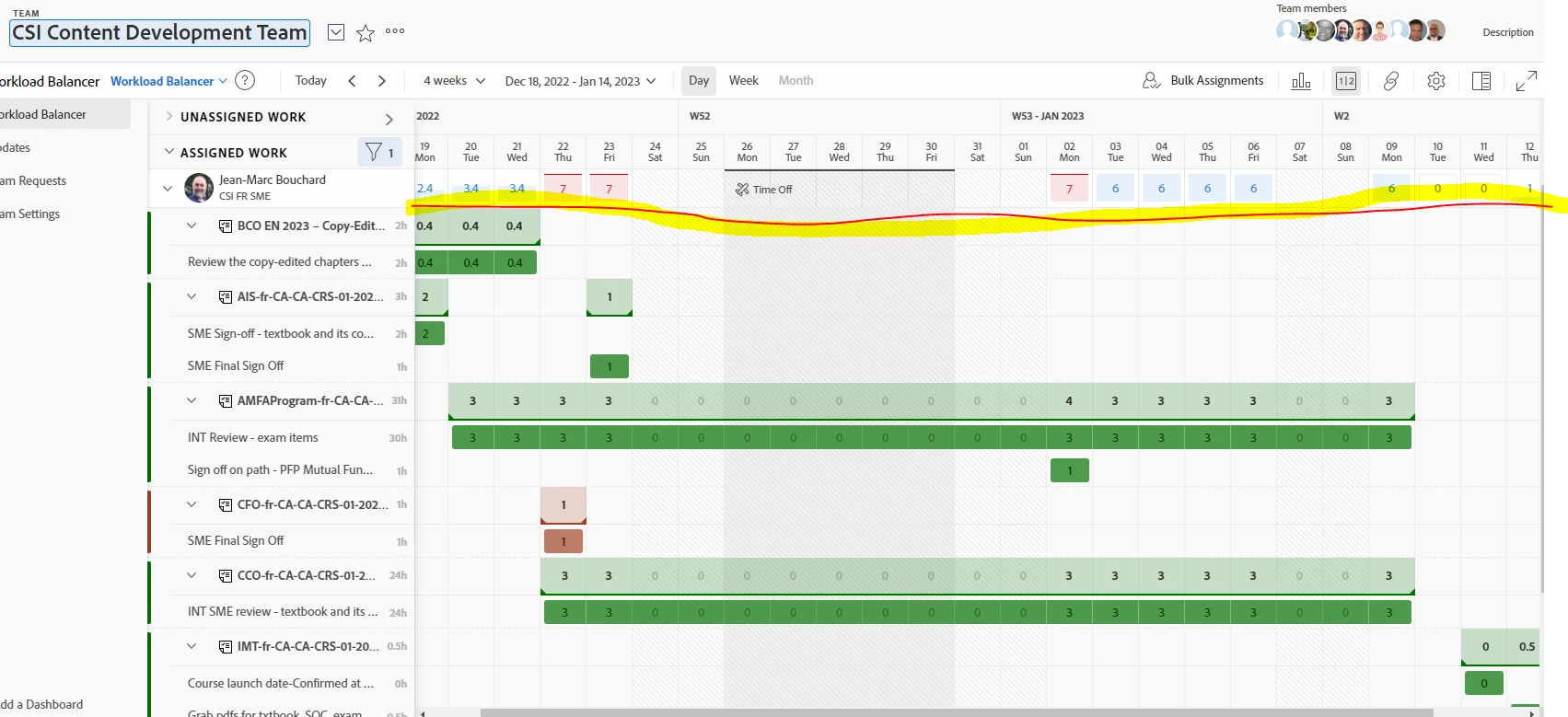This screenshot has width=1568, height=717.
Task: Edit the CSI Content Development Team title field
Action: tap(159, 33)
